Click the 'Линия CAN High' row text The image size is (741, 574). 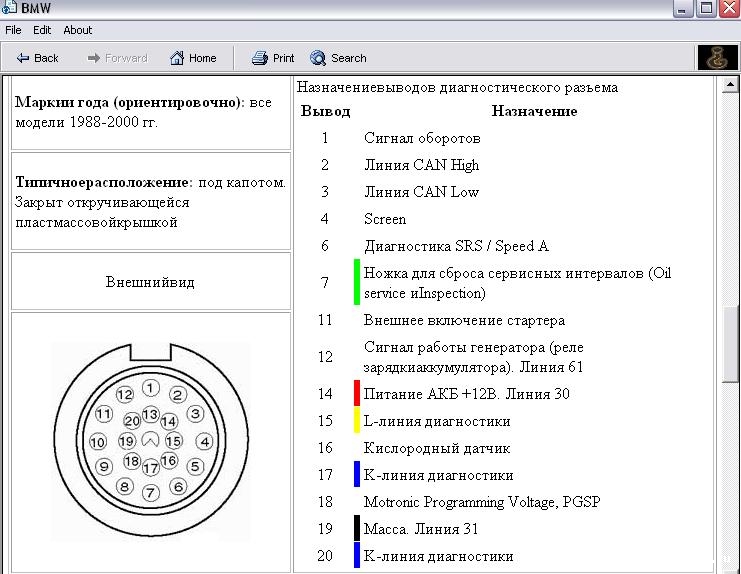[x=421, y=165]
